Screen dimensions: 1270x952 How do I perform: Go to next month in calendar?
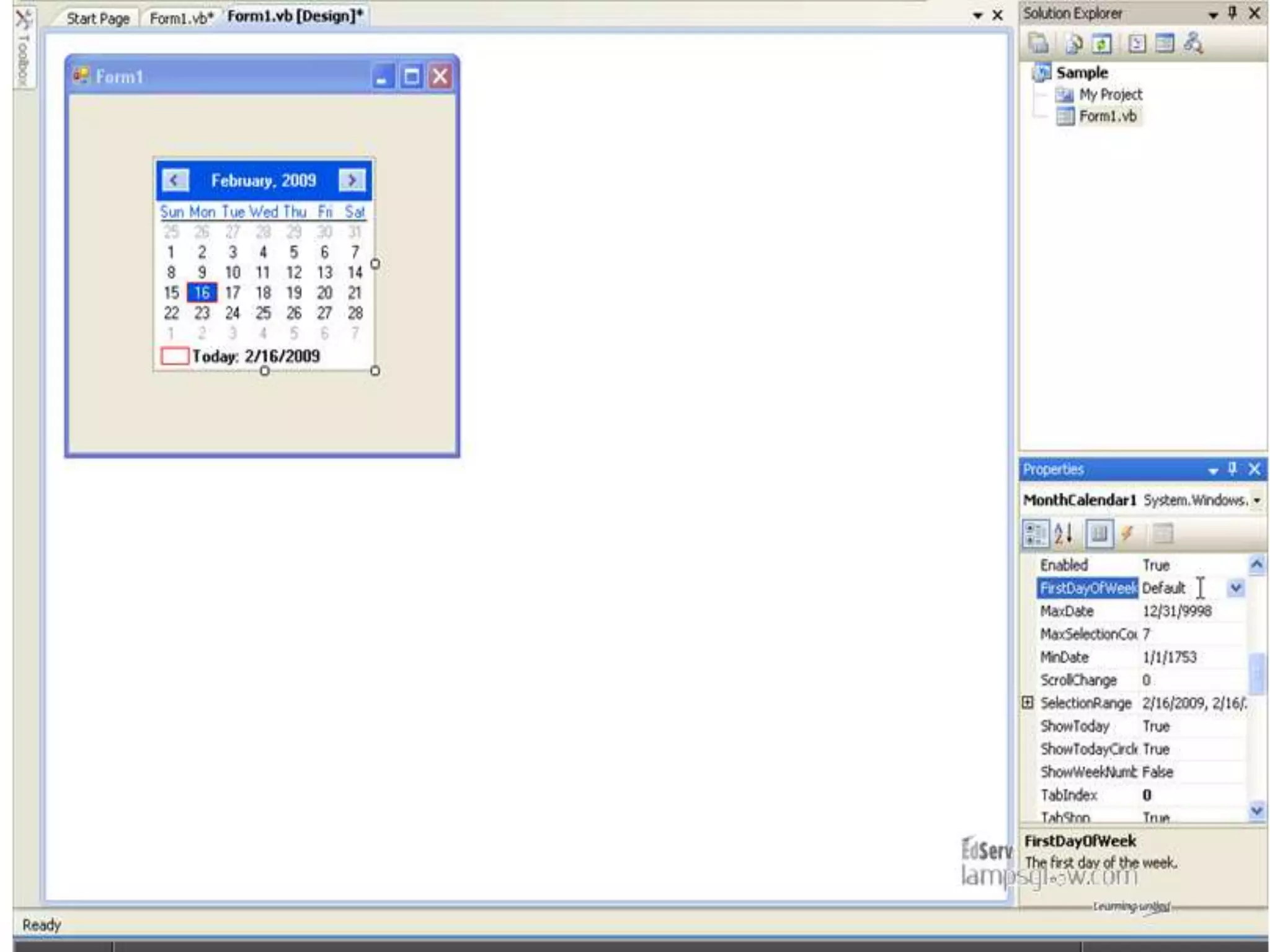point(352,180)
